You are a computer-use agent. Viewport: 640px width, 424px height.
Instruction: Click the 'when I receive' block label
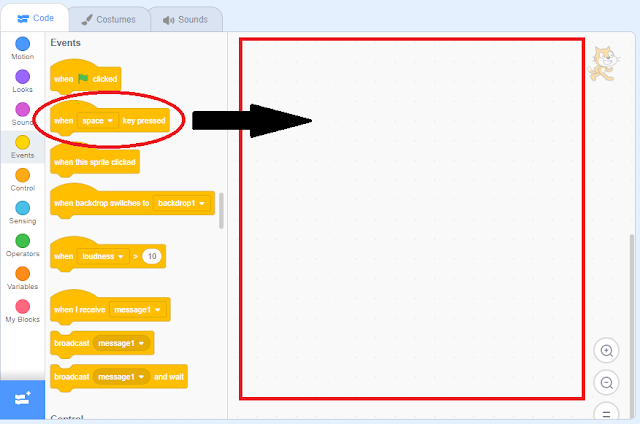point(80,310)
